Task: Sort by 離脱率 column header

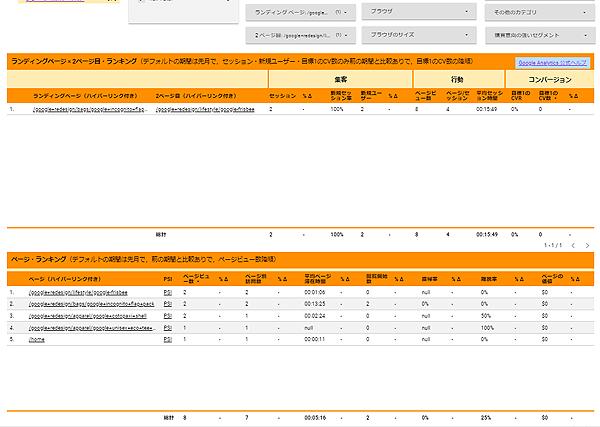Action: click(489, 279)
